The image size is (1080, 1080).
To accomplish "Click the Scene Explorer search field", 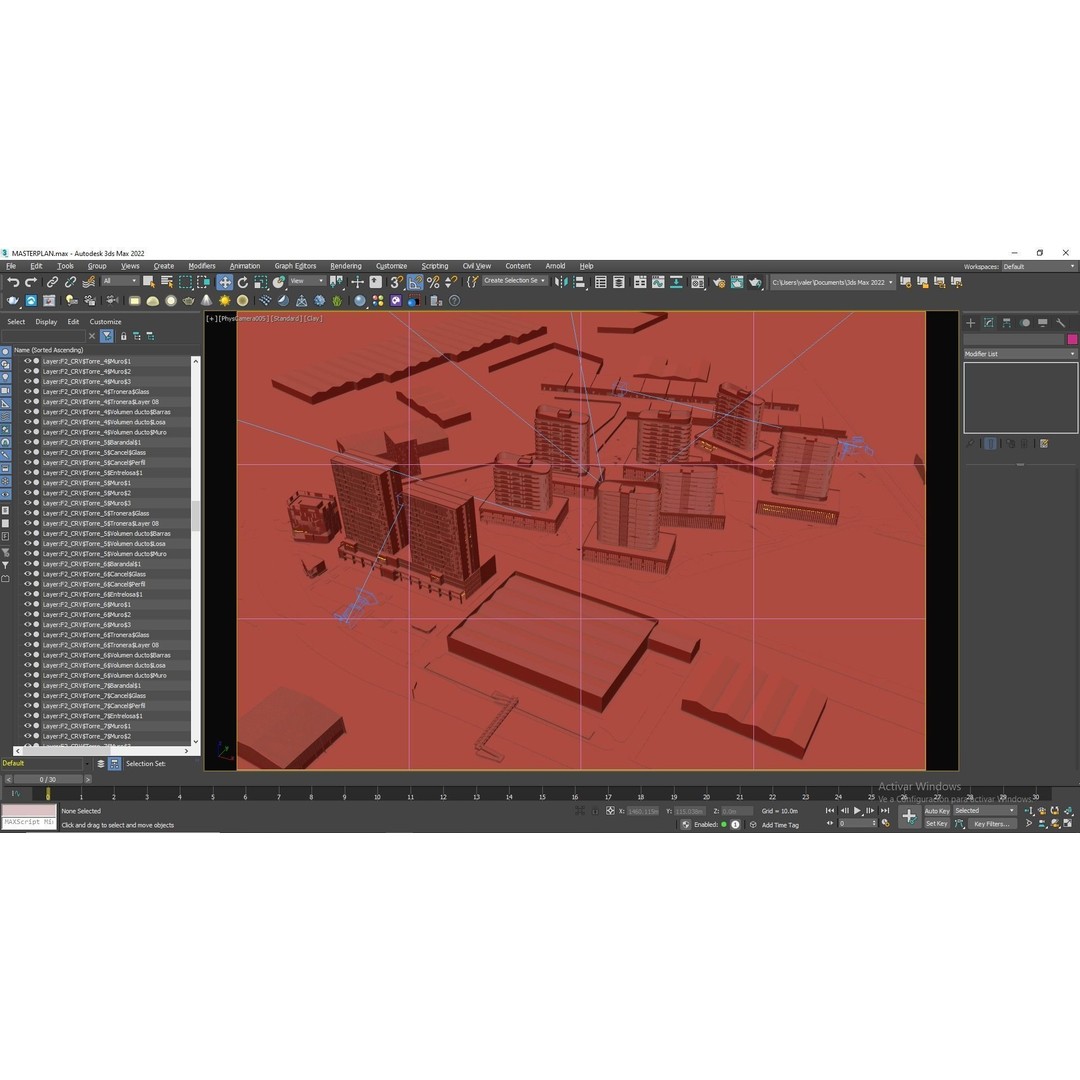I will click(x=44, y=336).
